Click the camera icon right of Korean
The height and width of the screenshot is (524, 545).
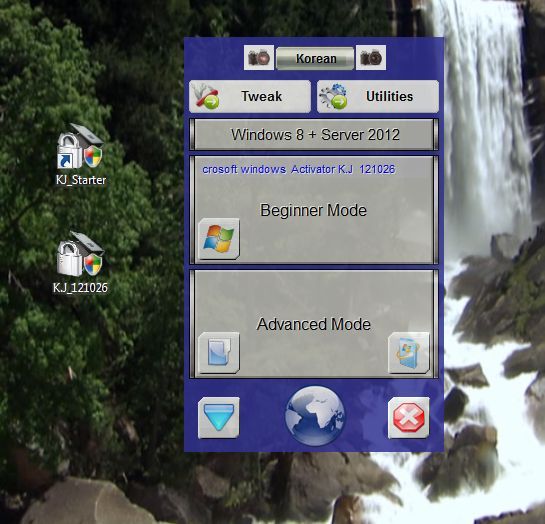(371, 57)
